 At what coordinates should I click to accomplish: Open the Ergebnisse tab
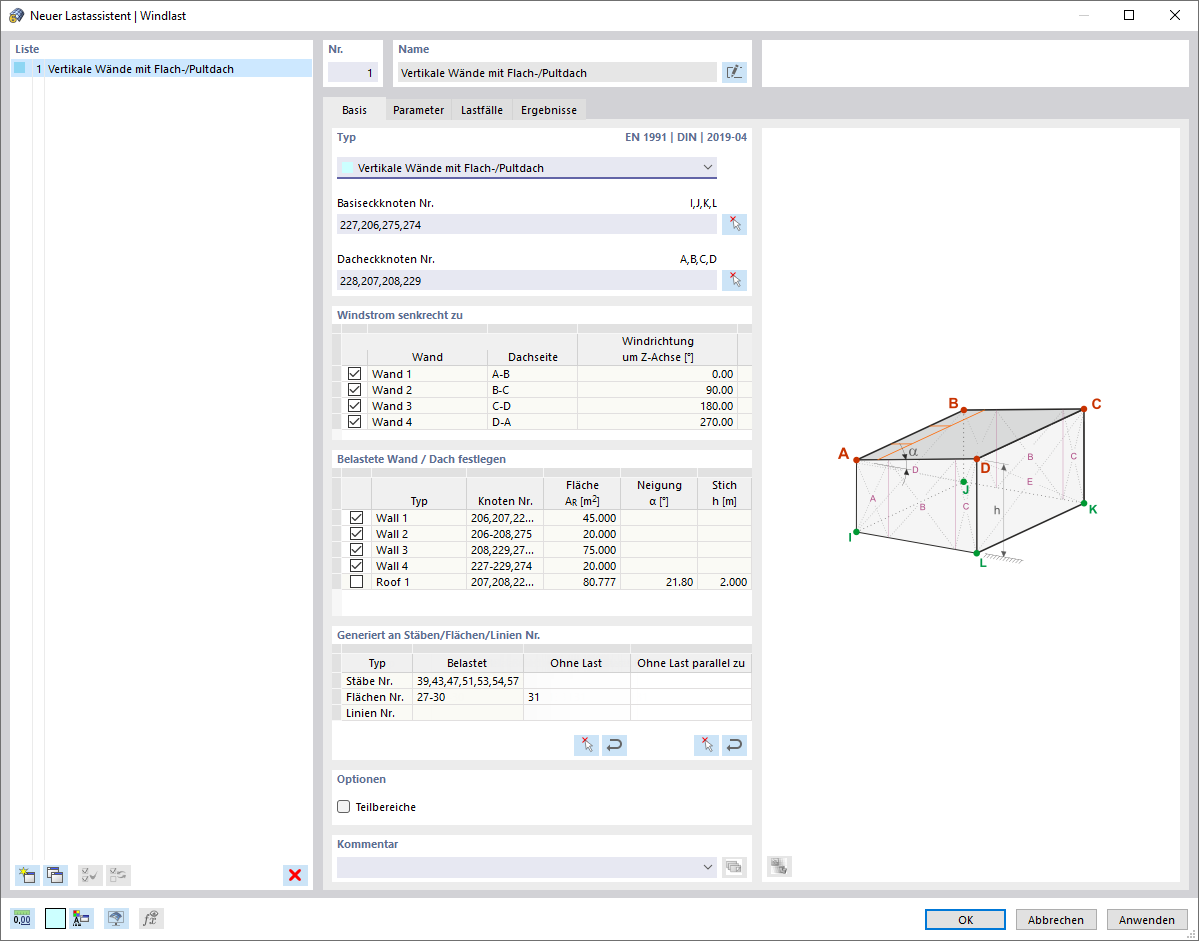(549, 110)
